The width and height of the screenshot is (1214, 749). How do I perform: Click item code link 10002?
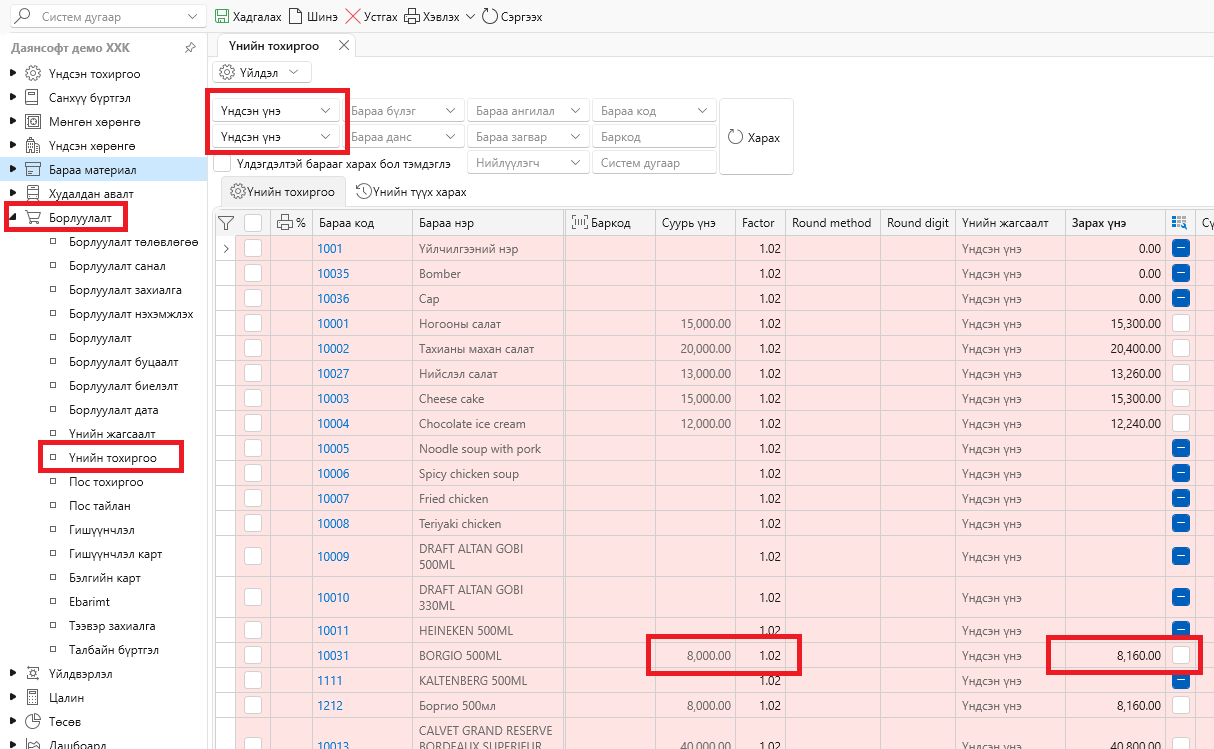tap(333, 348)
